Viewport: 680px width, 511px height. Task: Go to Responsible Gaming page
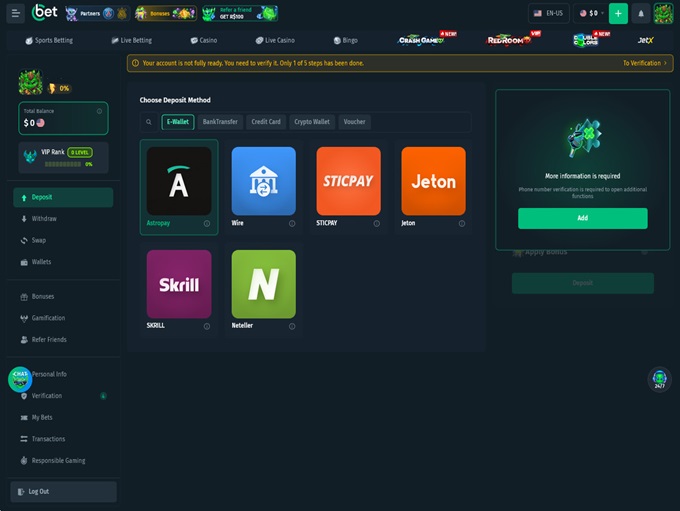(59, 461)
